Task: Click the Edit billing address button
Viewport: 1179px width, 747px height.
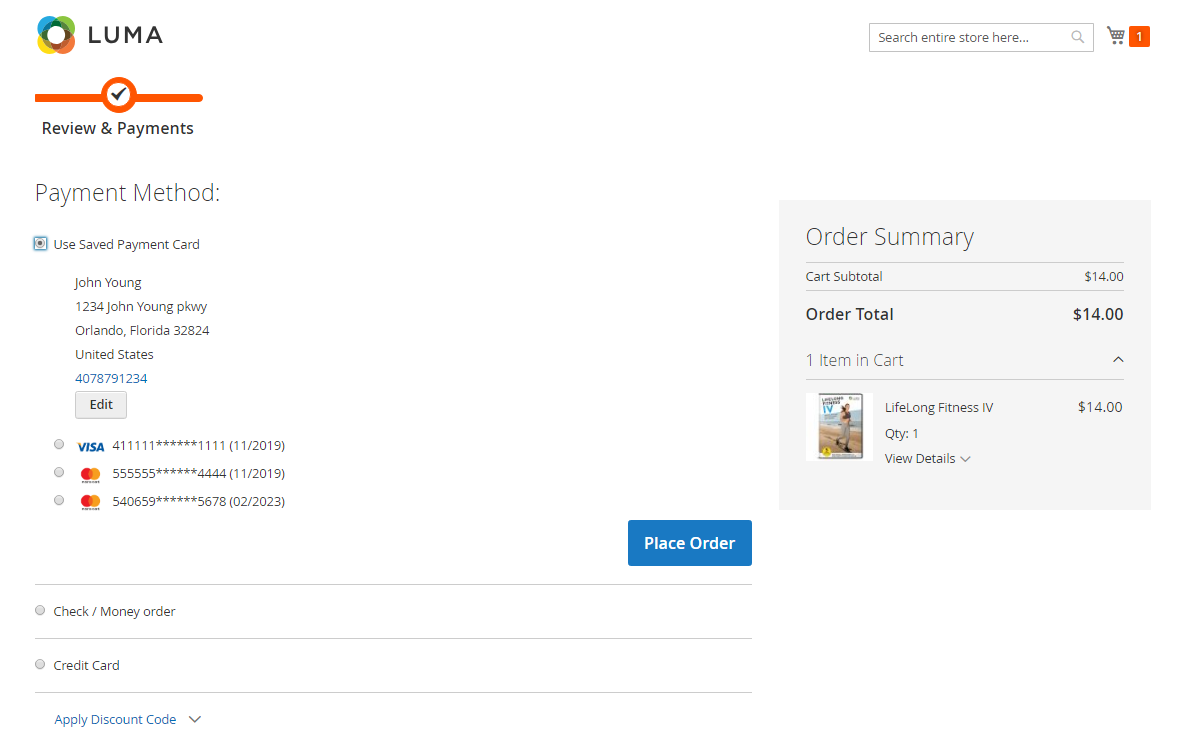Action: 101,405
